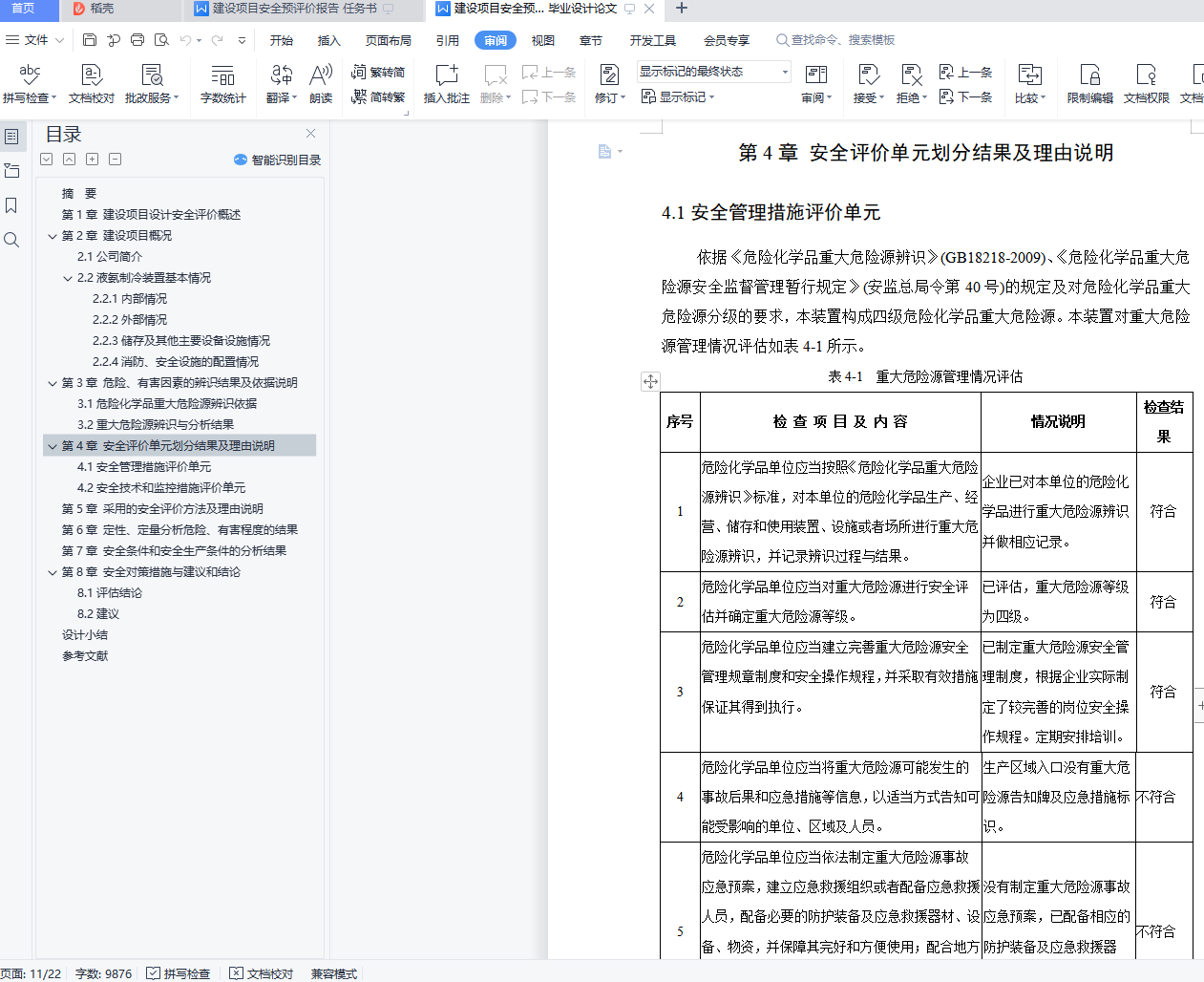Click 插入批注 to insert comment
1204x982 pixels.
pos(447,84)
